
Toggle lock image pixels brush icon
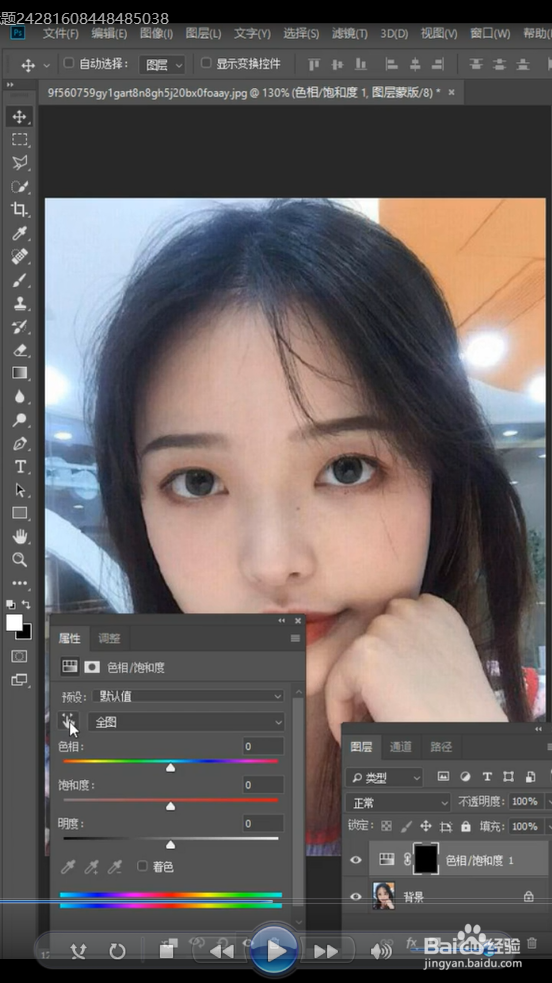407,826
